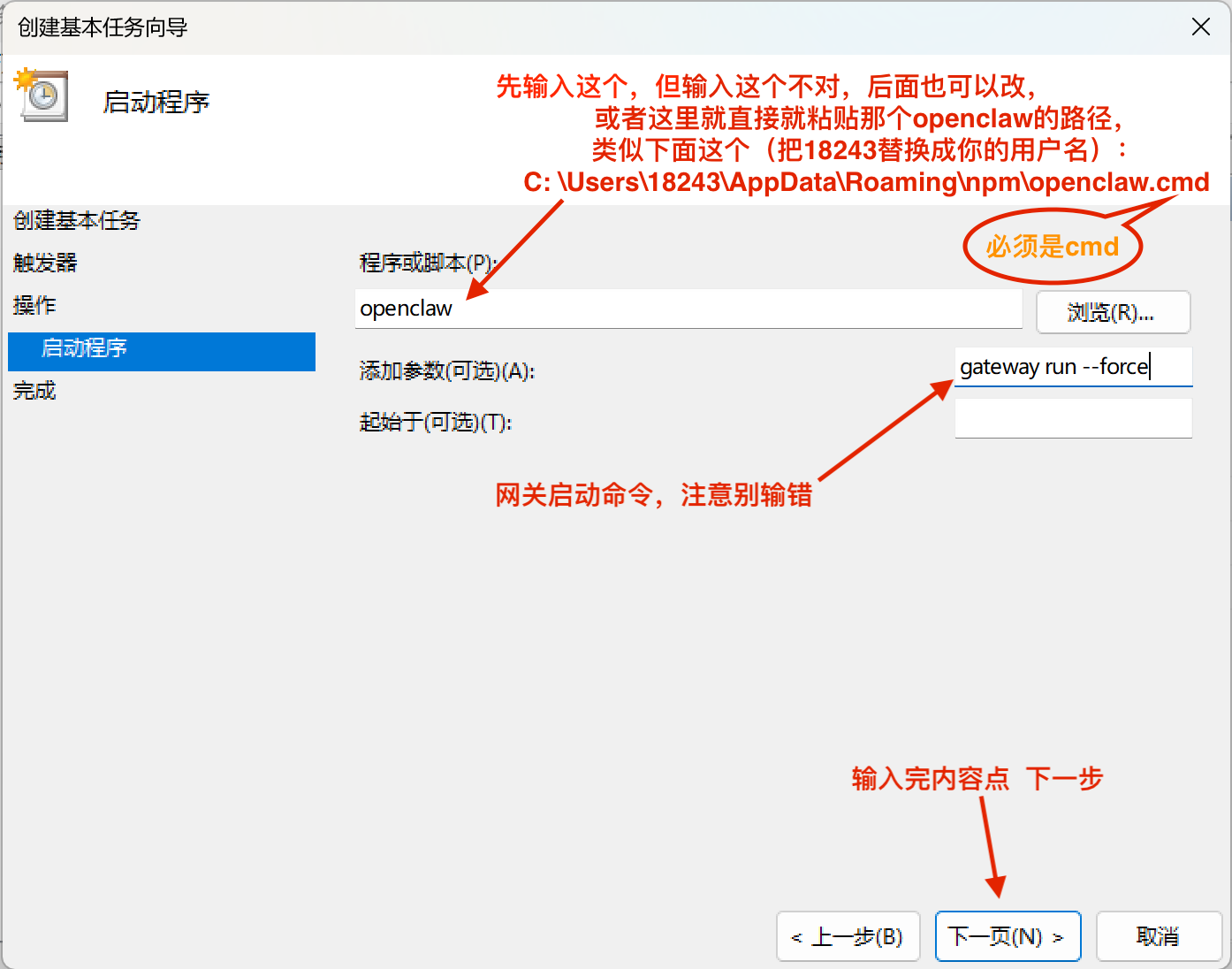Click the Browse (浏览) button
Image resolution: width=1232 pixels, height=969 pixels.
(x=1113, y=312)
